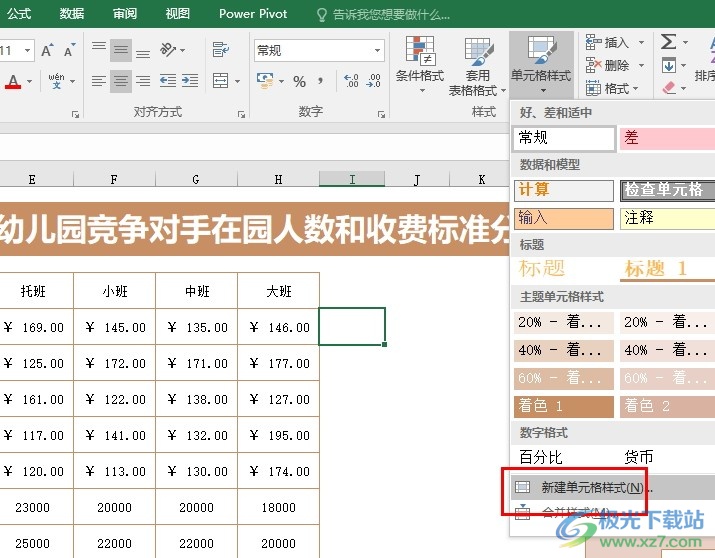Screen dimensions: 715x558
Task: Open the Power Pivot tab
Action: [253, 14]
